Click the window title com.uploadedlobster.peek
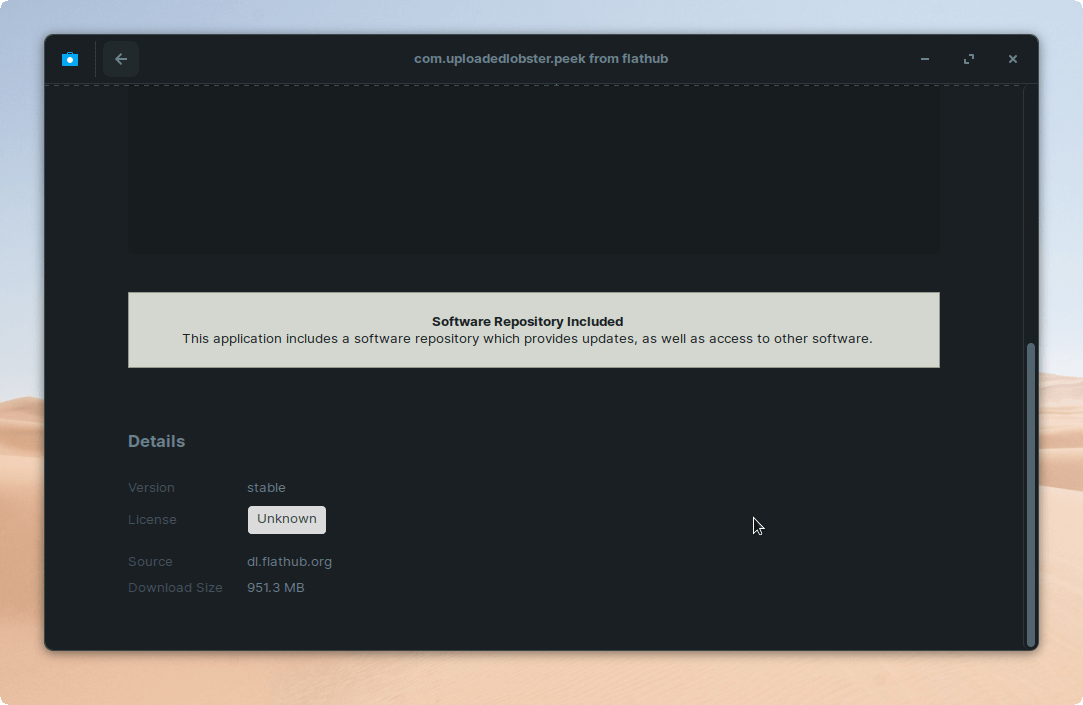Image resolution: width=1083 pixels, height=705 pixels. [541, 59]
